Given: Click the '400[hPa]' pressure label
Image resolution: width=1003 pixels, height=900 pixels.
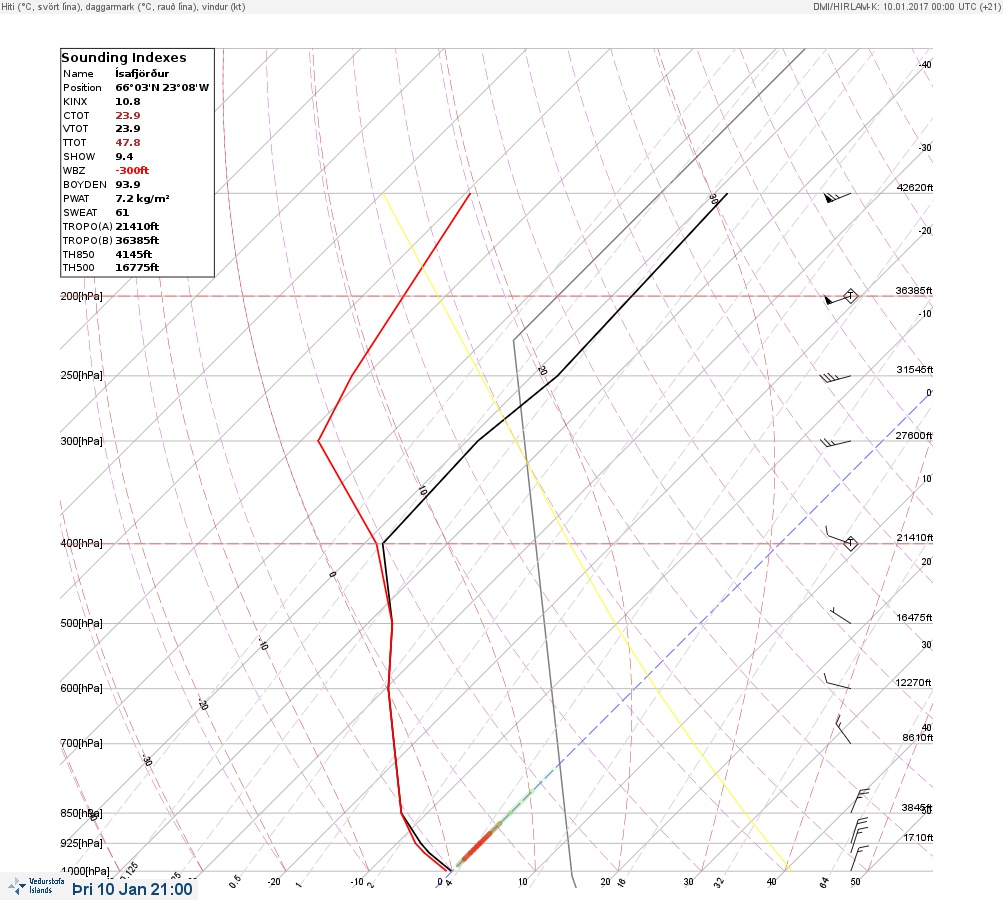Looking at the screenshot, I should pyautogui.click(x=81, y=543).
